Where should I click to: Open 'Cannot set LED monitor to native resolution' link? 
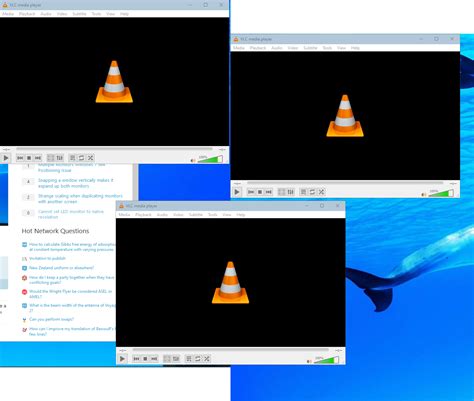pyautogui.click(x=71, y=214)
